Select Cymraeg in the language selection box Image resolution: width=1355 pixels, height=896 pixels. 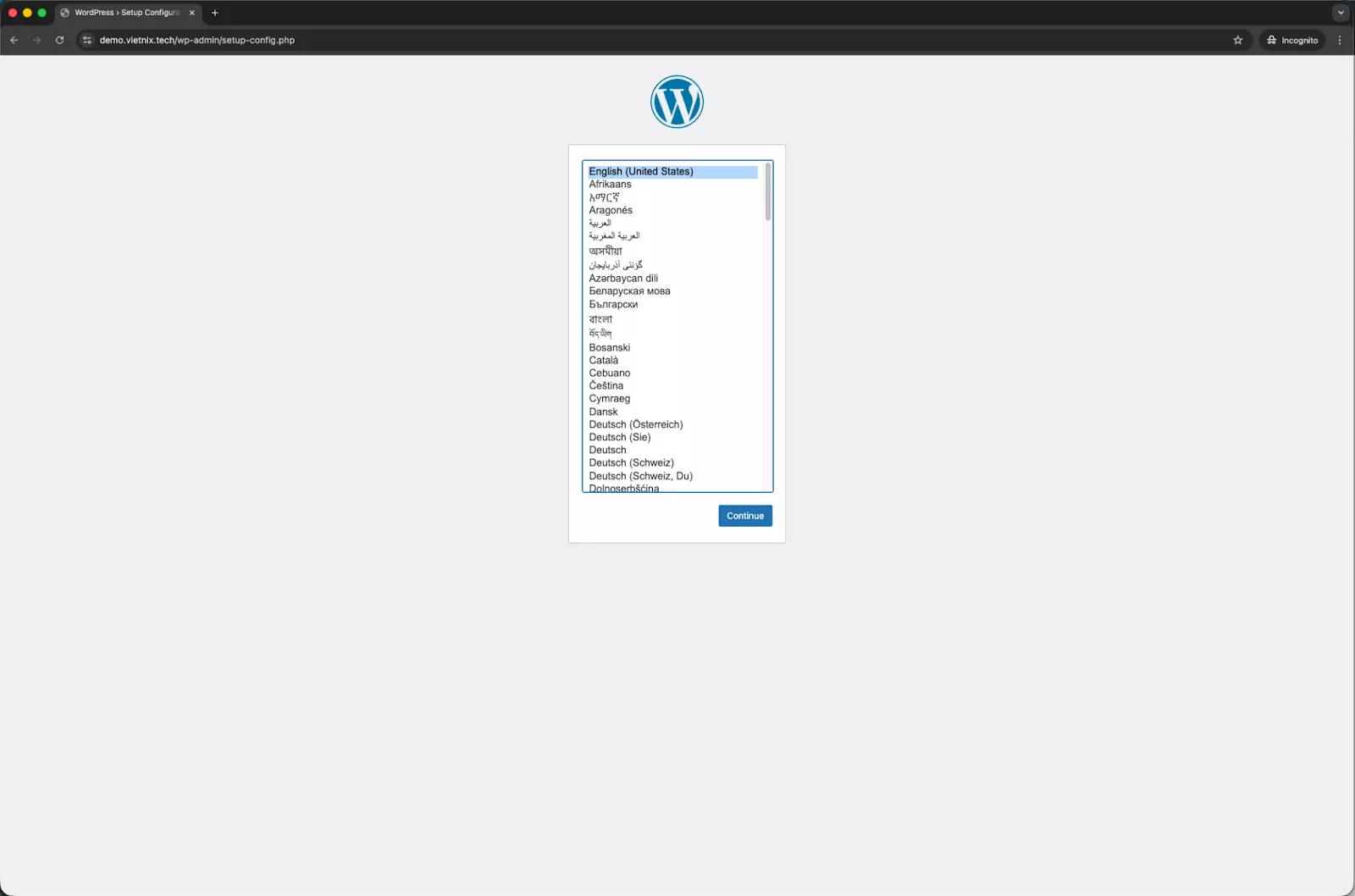610,398
